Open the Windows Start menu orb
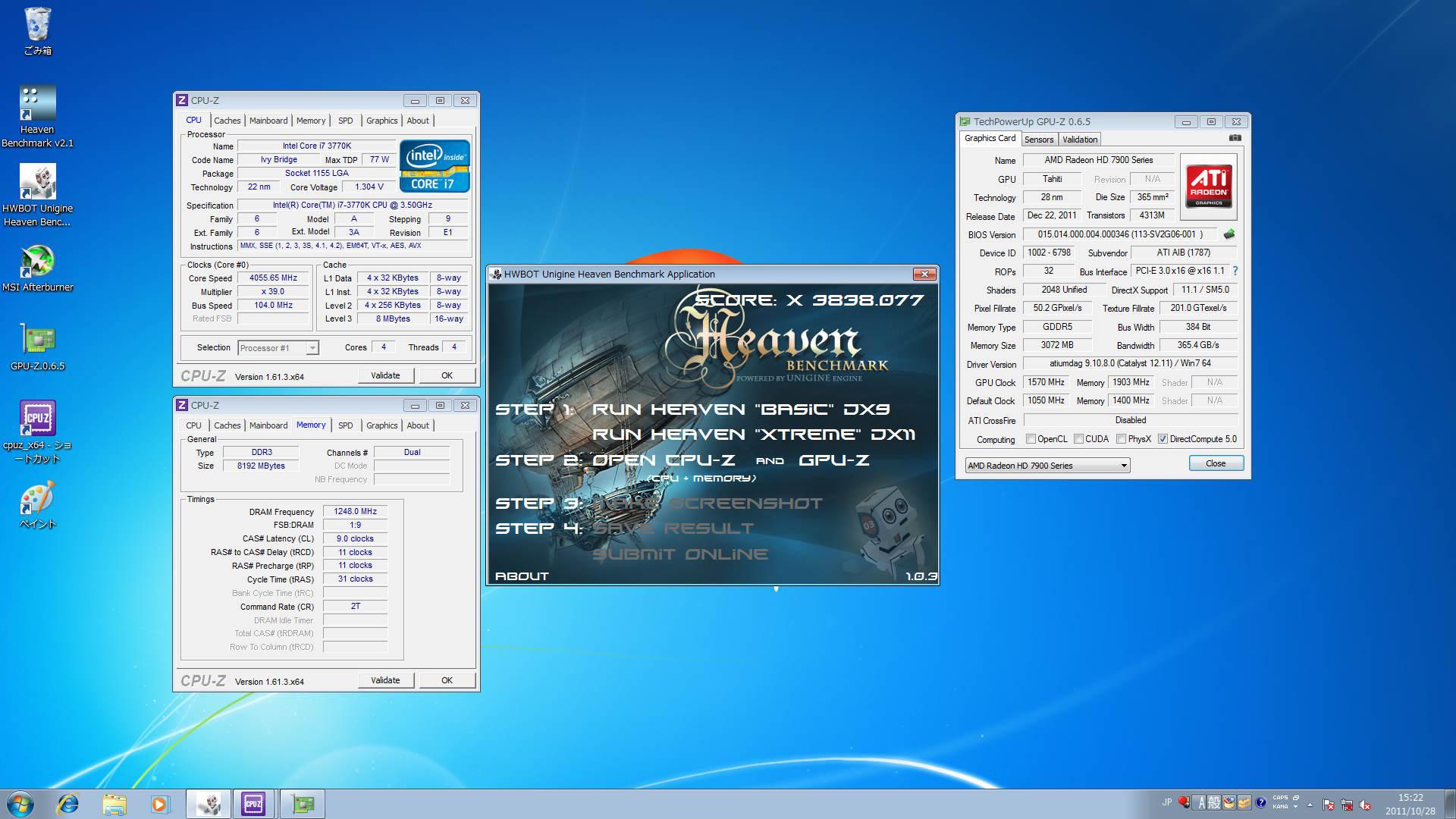 pos(20,804)
